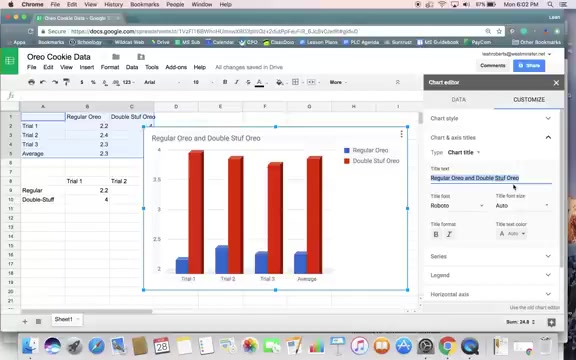Move document using the folder icon
Image resolution: width=576 pixels, height=360 pixels.
click(116, 57)
